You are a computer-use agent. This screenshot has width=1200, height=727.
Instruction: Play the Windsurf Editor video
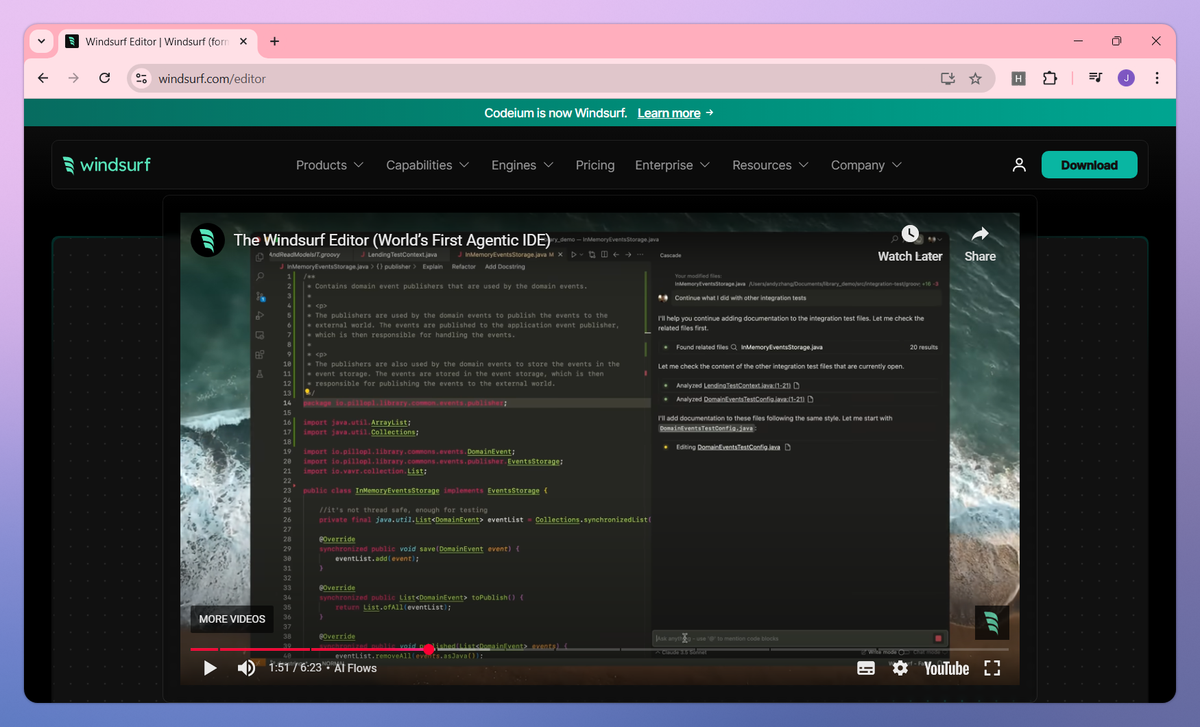point(210,668)
